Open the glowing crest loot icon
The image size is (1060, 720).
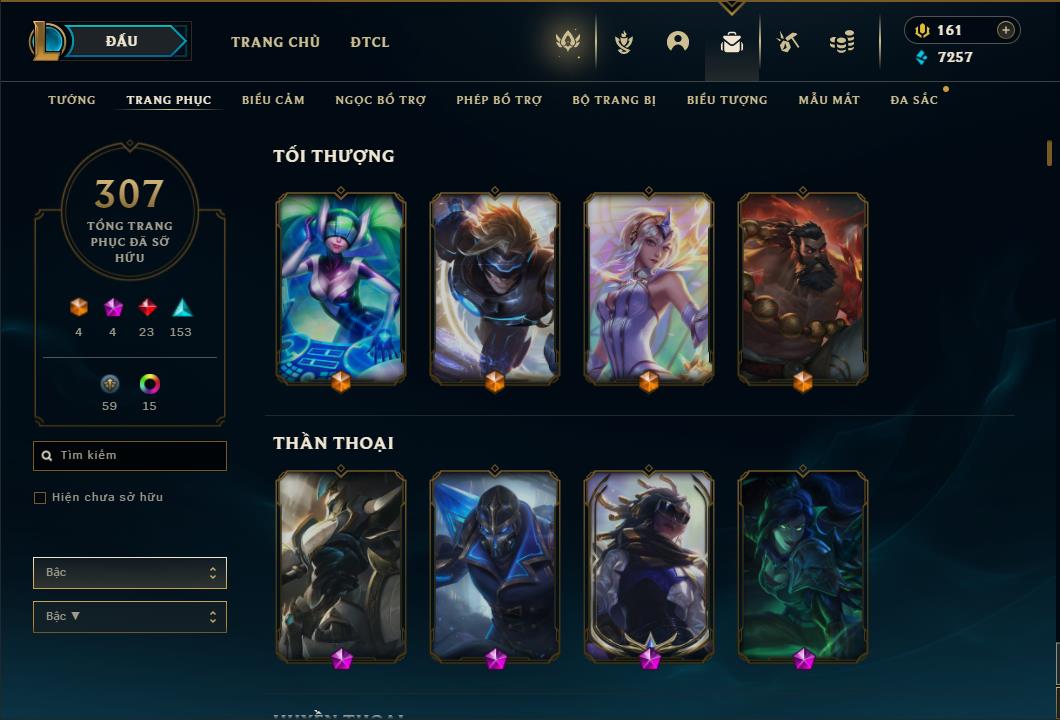coord(568,41)
